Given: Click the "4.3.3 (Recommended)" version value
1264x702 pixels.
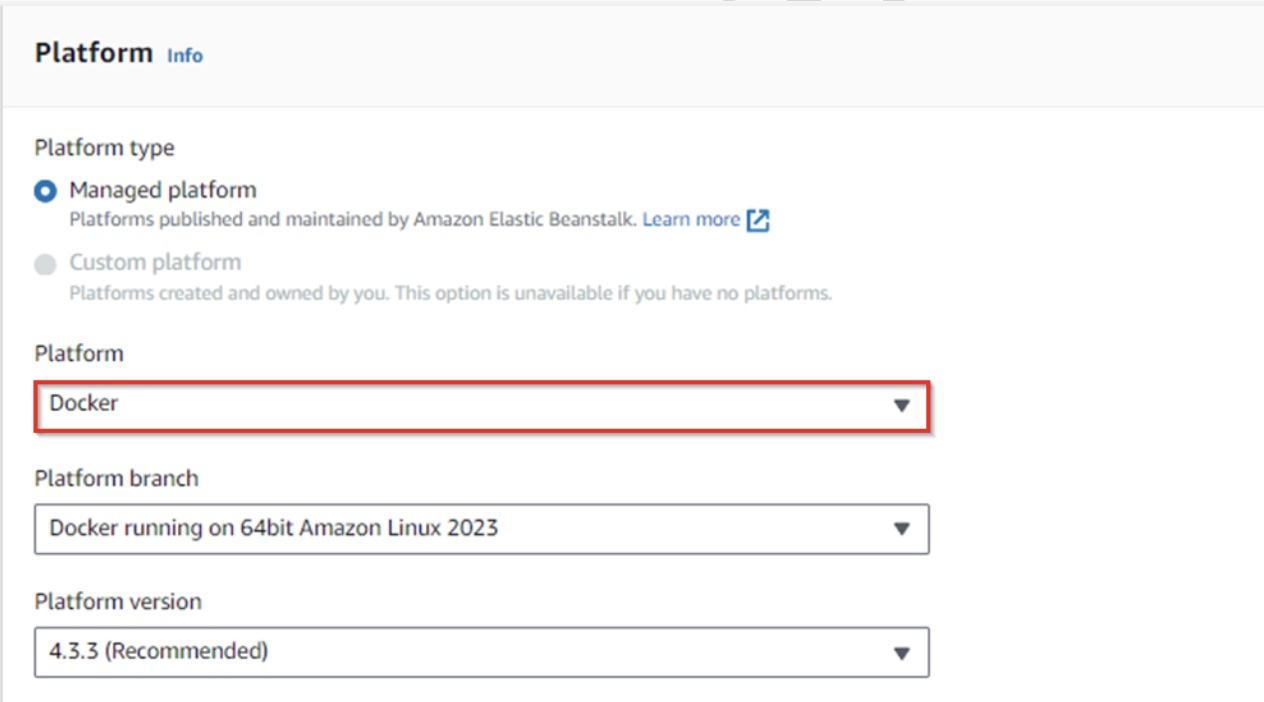Looking at the screenshot, I should (x=159, y=652).
